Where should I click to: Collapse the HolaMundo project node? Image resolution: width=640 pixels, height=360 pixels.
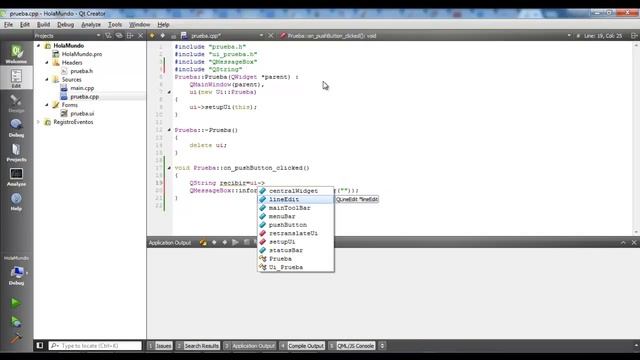tap(38, 46)
